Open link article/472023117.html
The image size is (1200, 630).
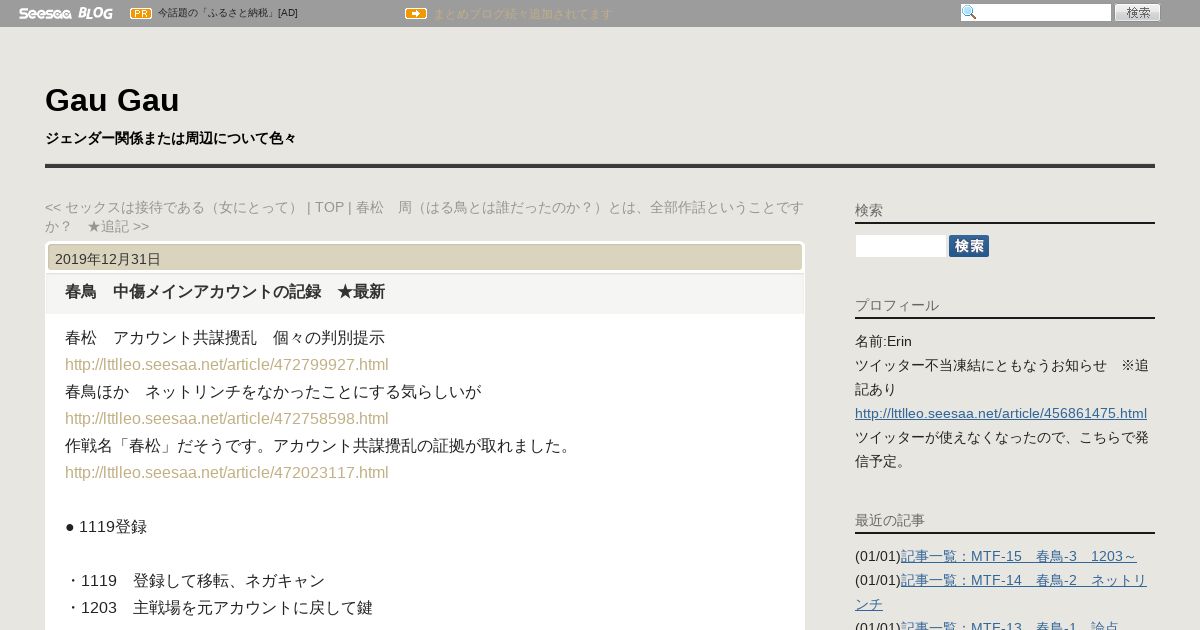pos(227,473)
